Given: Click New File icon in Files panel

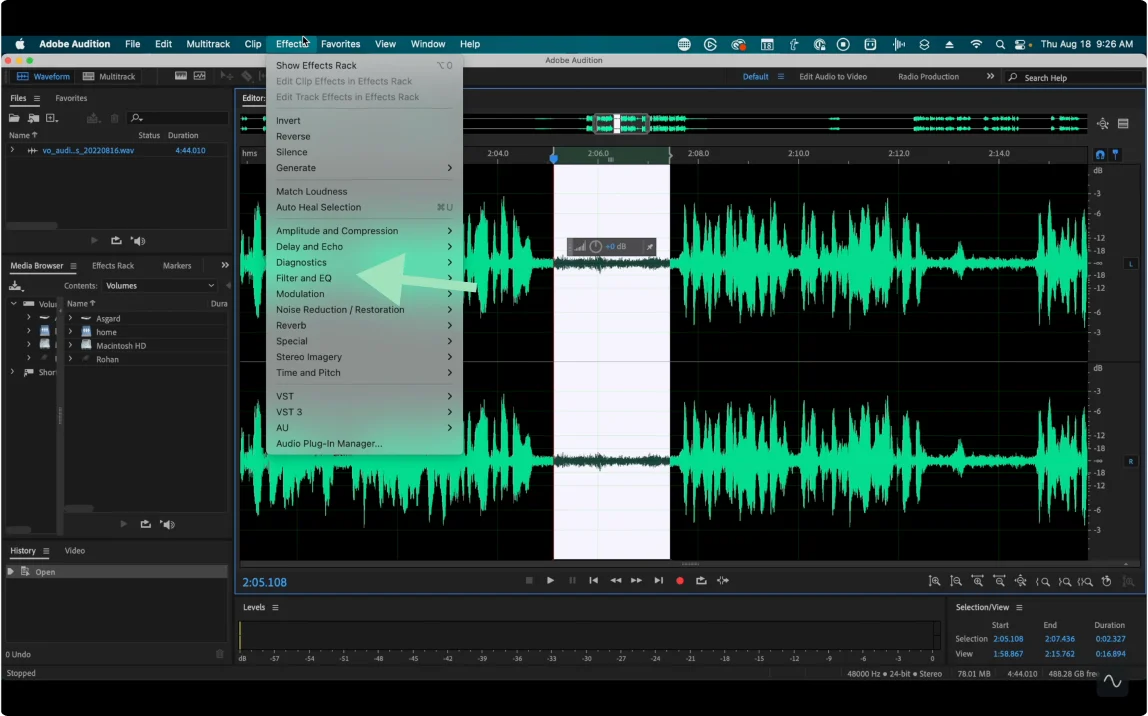Looking at the screenshot, I should click(x=51, y=118).
